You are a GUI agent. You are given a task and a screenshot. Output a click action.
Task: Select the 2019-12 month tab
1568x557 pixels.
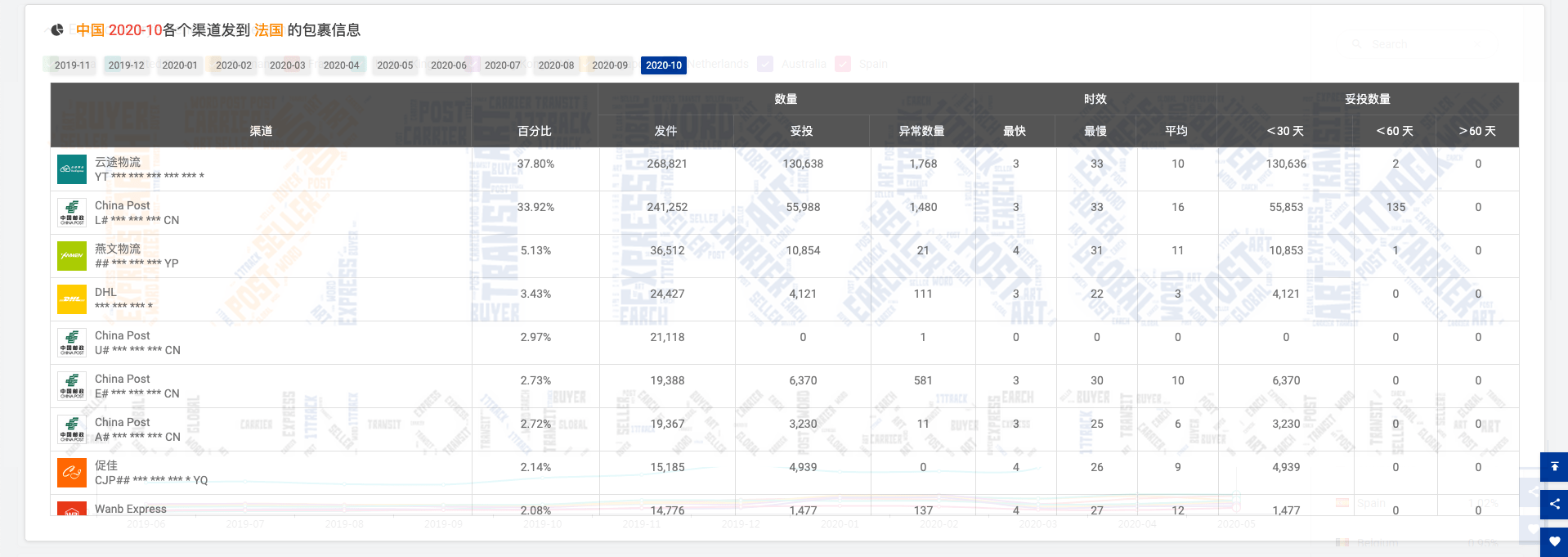point(126,65)
